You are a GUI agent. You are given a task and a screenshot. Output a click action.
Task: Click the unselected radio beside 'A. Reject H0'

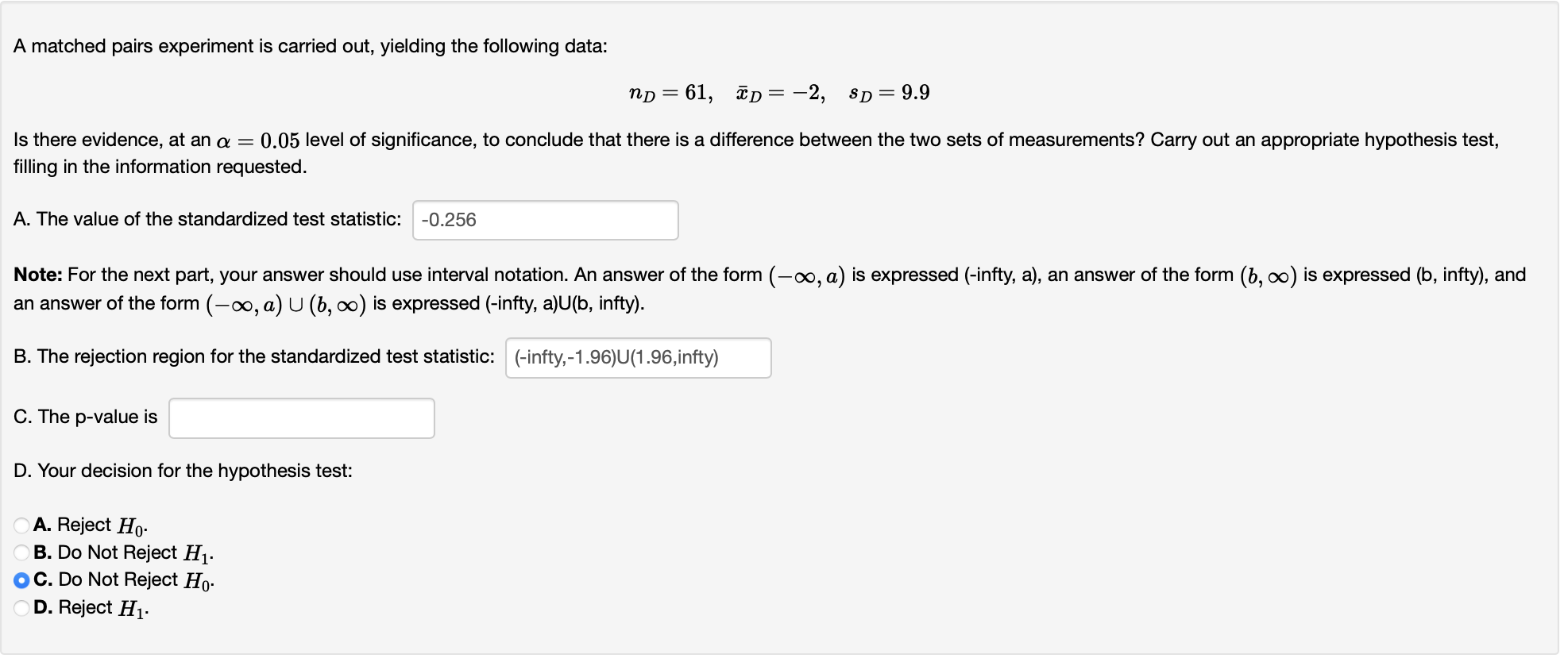pyautogui.click(x=20, y=524)
